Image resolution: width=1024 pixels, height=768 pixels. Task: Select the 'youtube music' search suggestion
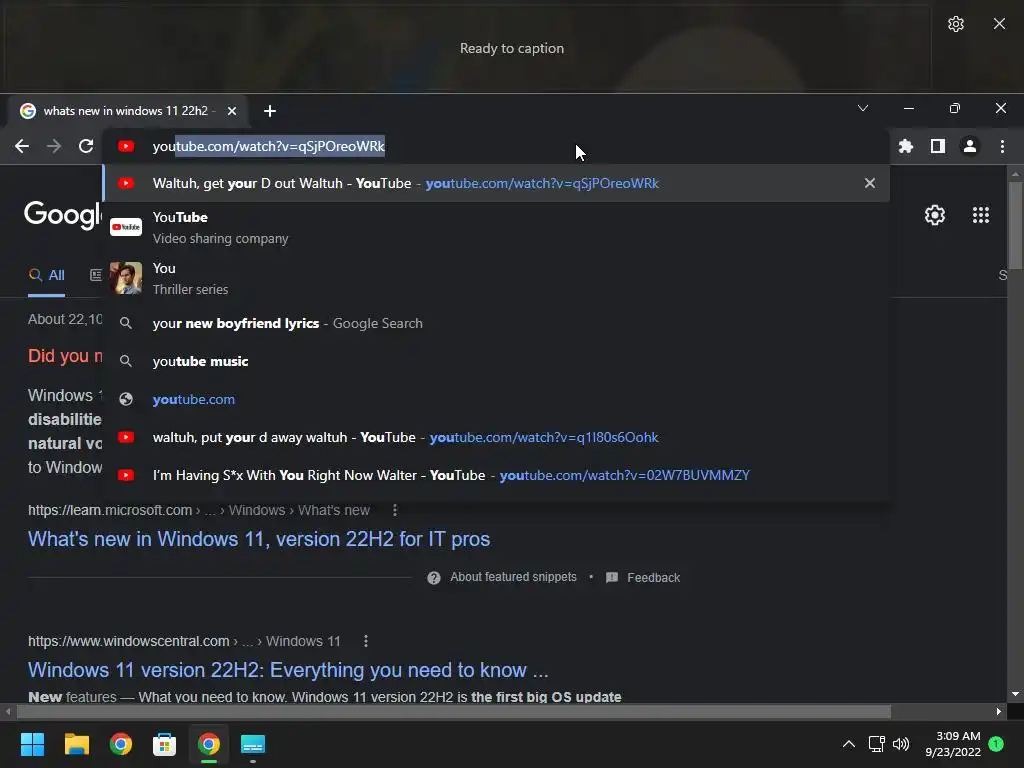coord(496,361)
